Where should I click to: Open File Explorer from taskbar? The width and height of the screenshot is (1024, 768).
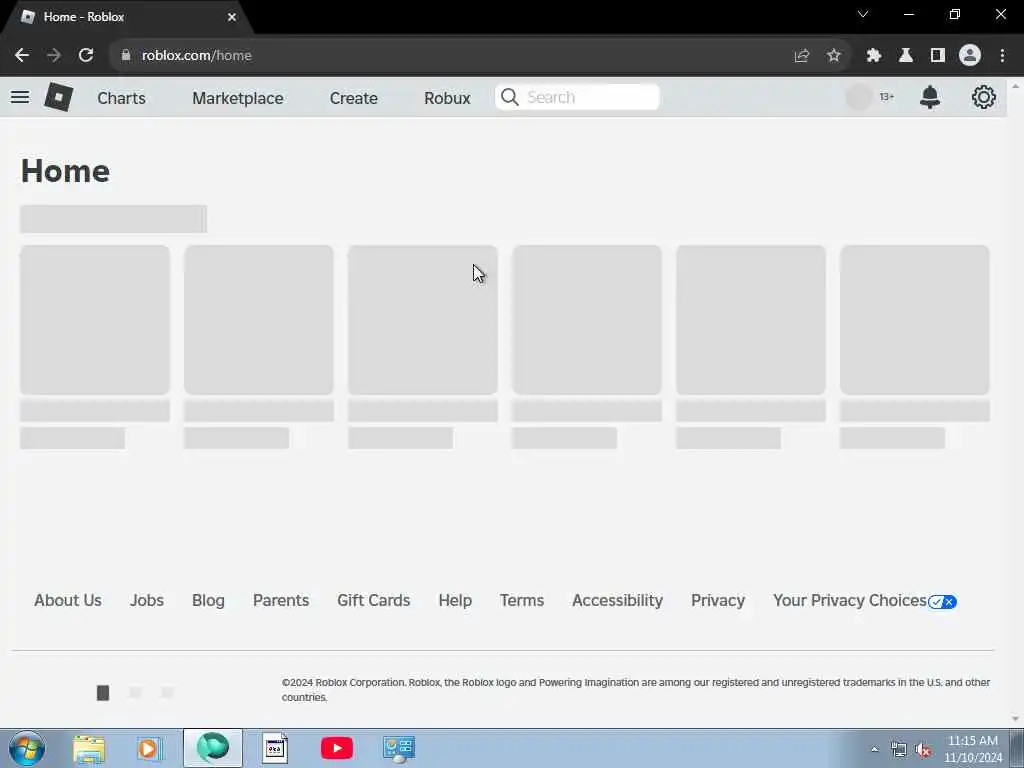pos(89,749)
